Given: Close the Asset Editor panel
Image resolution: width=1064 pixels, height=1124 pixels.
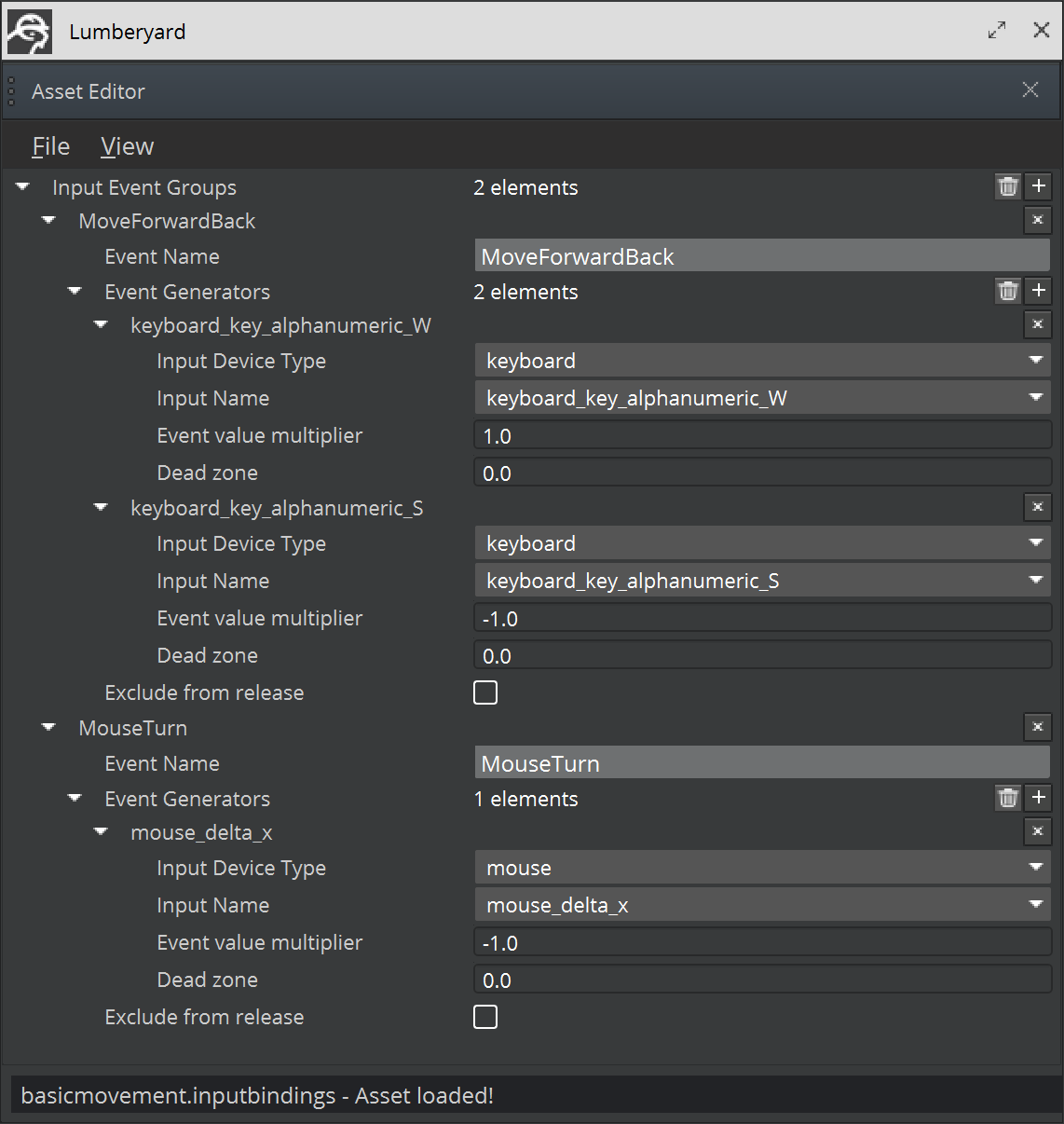Looking at the screenshot, I should tap(1030, 89).
